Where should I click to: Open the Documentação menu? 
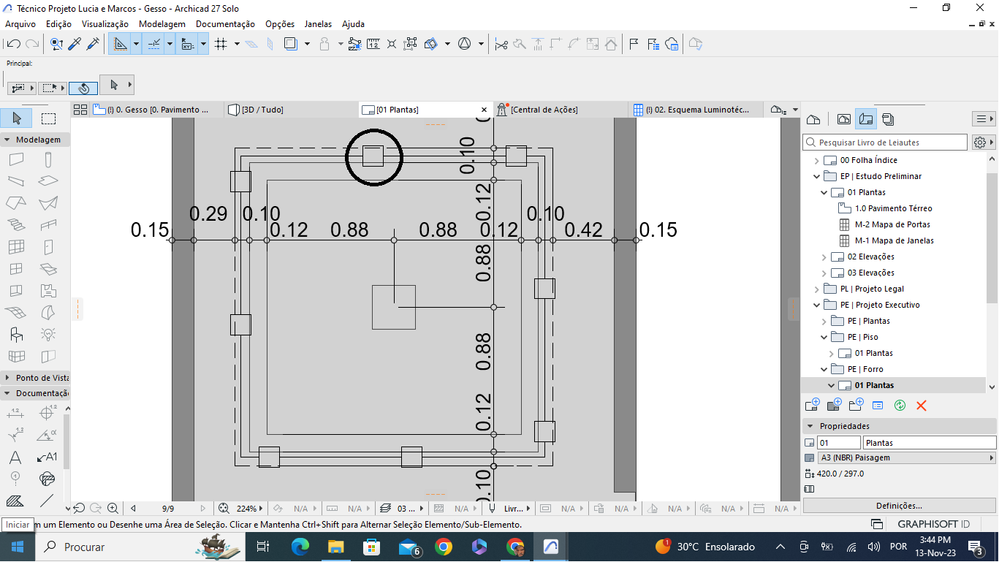pyautogui.click(x=225, y=24)
